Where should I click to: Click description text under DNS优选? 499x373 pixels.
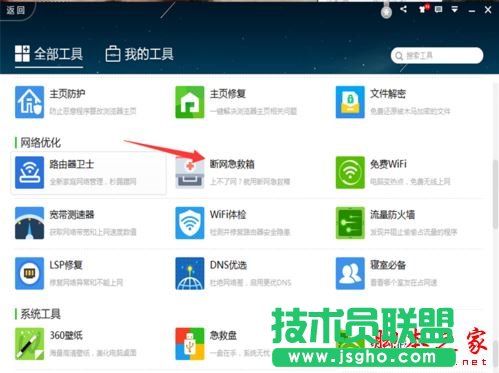[x=250, y=283]
